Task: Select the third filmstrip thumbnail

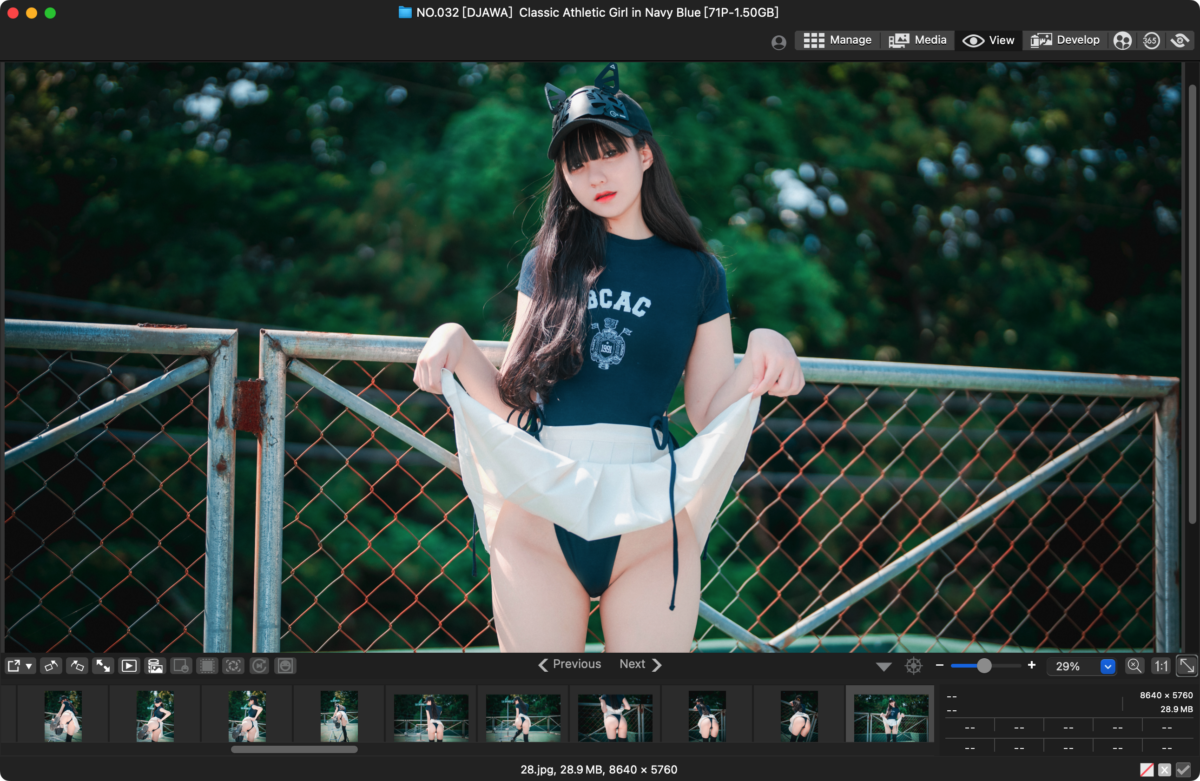Action: 247,715
